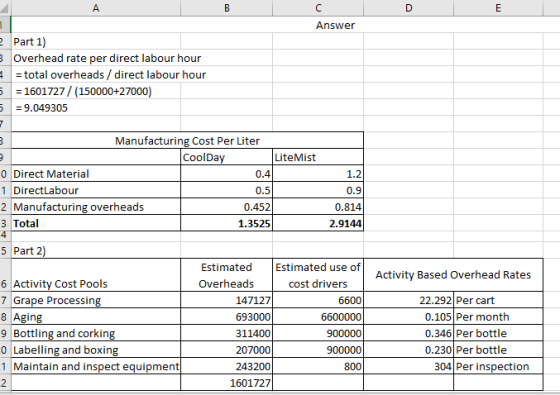This screenshot has width=560, height=395.
Task: Select the rate cell 0.105
Action: pos(409,316)
